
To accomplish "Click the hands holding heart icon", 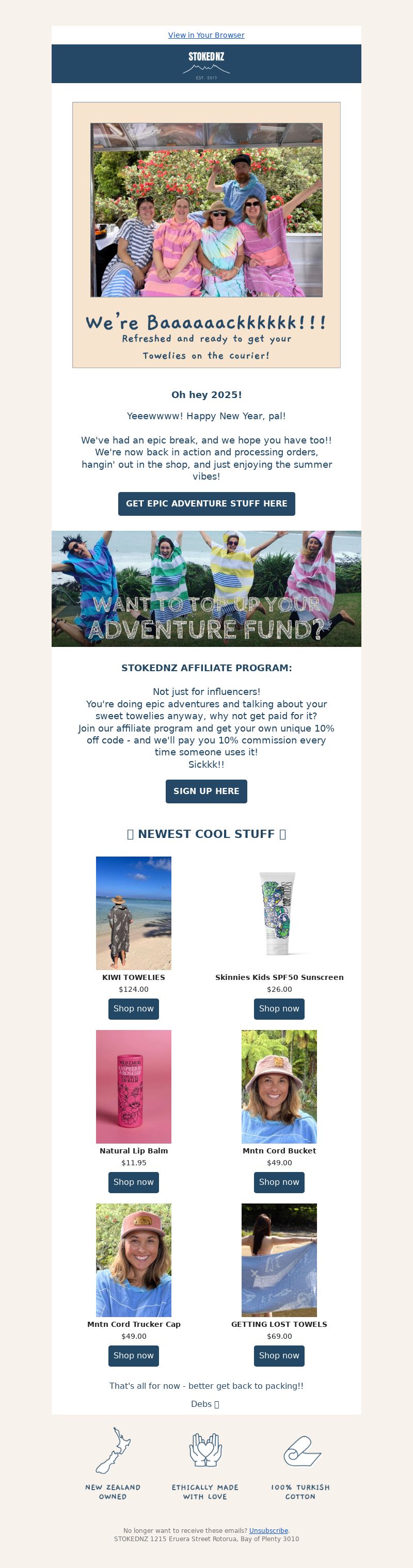I will point(205,1451).
